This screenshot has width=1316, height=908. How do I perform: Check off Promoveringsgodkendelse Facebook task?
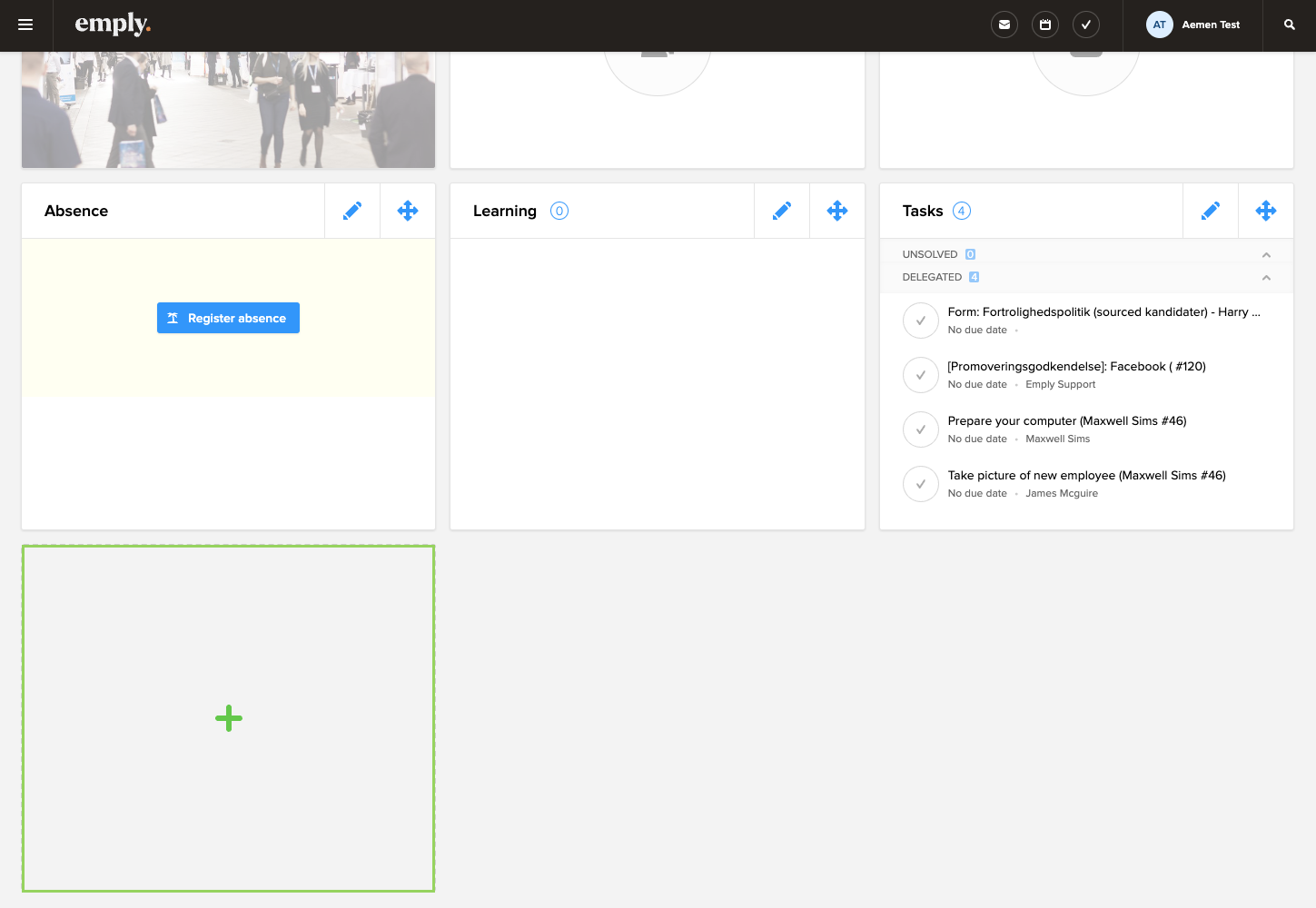[921, 375]
